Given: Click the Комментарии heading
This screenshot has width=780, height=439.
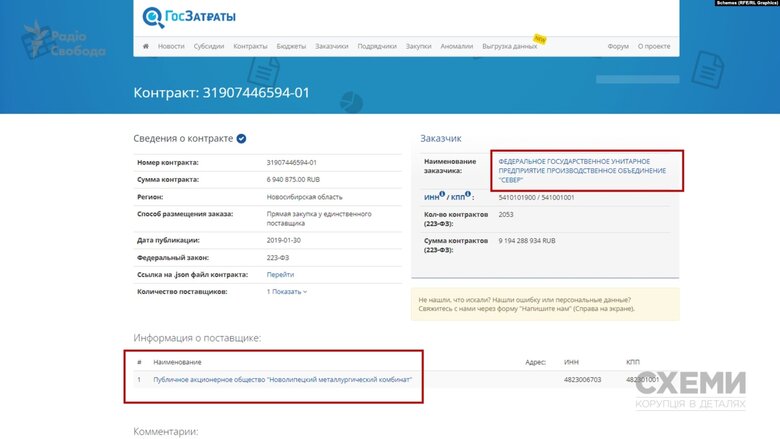Looking at the screenshot, I should [x=166, y=432].
